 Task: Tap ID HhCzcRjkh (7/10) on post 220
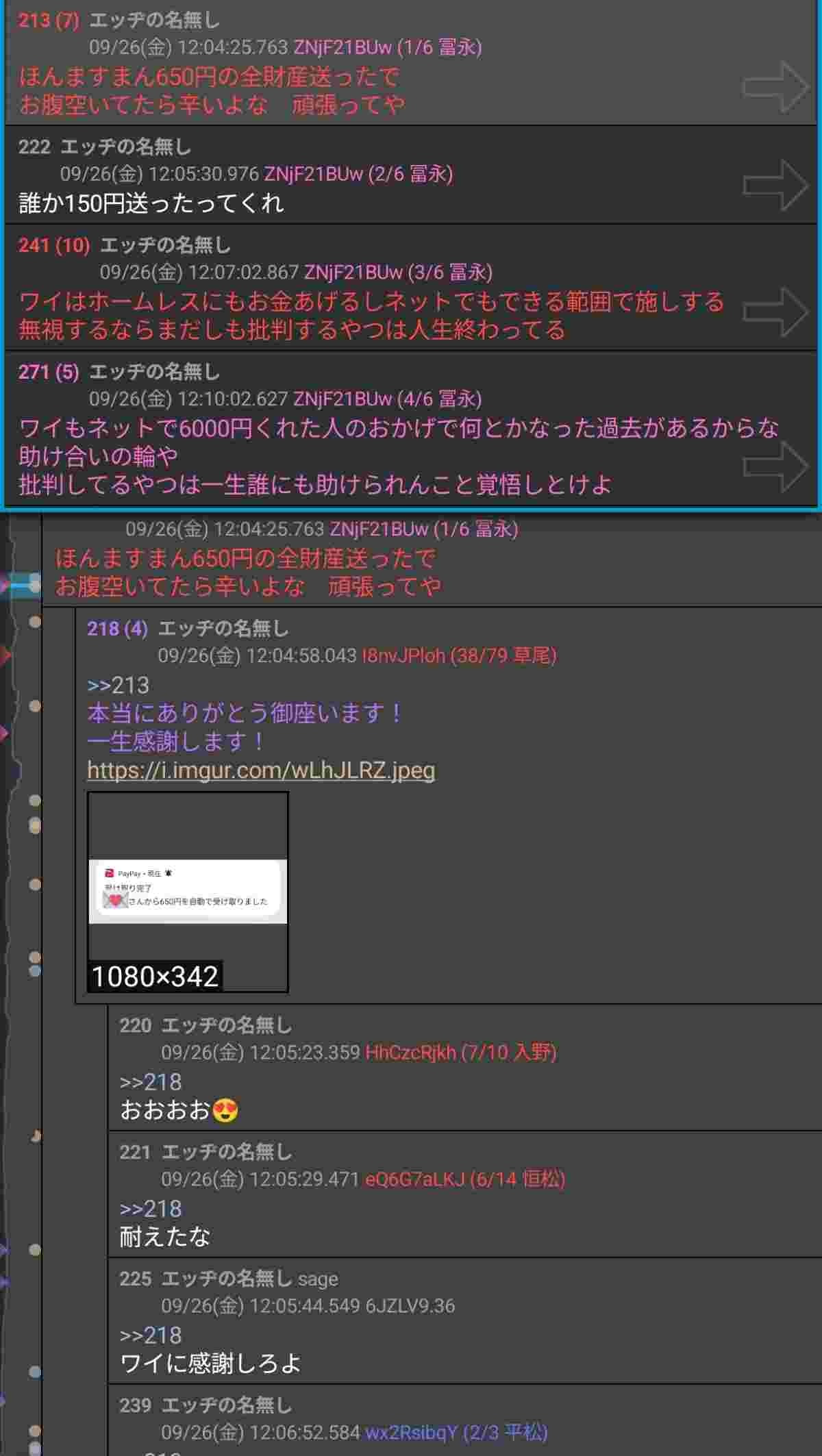[x=460, y=1052]
